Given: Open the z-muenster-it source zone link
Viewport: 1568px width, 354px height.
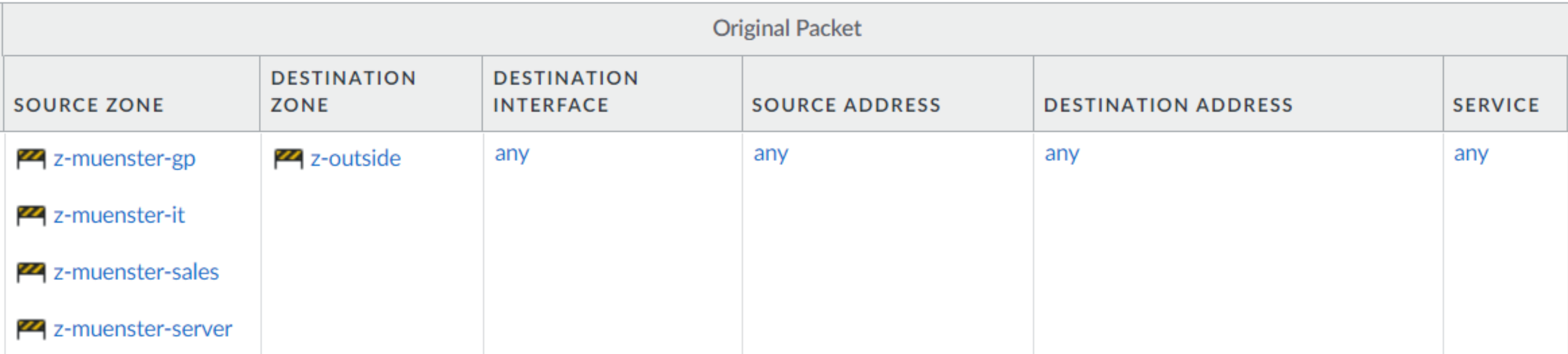Looking at the screenshot, I should [119, 215].
